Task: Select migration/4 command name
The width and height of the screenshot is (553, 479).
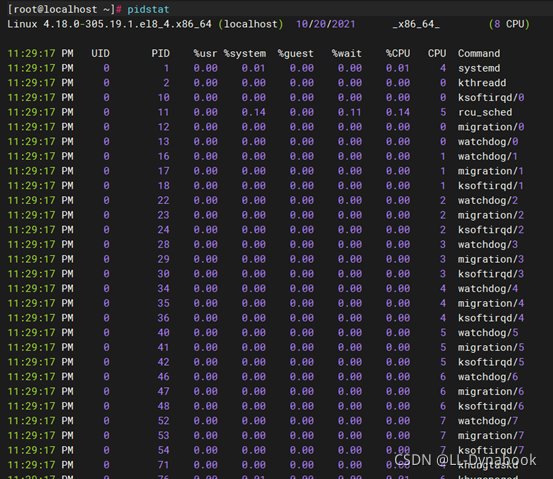Action: (x=491, y=303)
